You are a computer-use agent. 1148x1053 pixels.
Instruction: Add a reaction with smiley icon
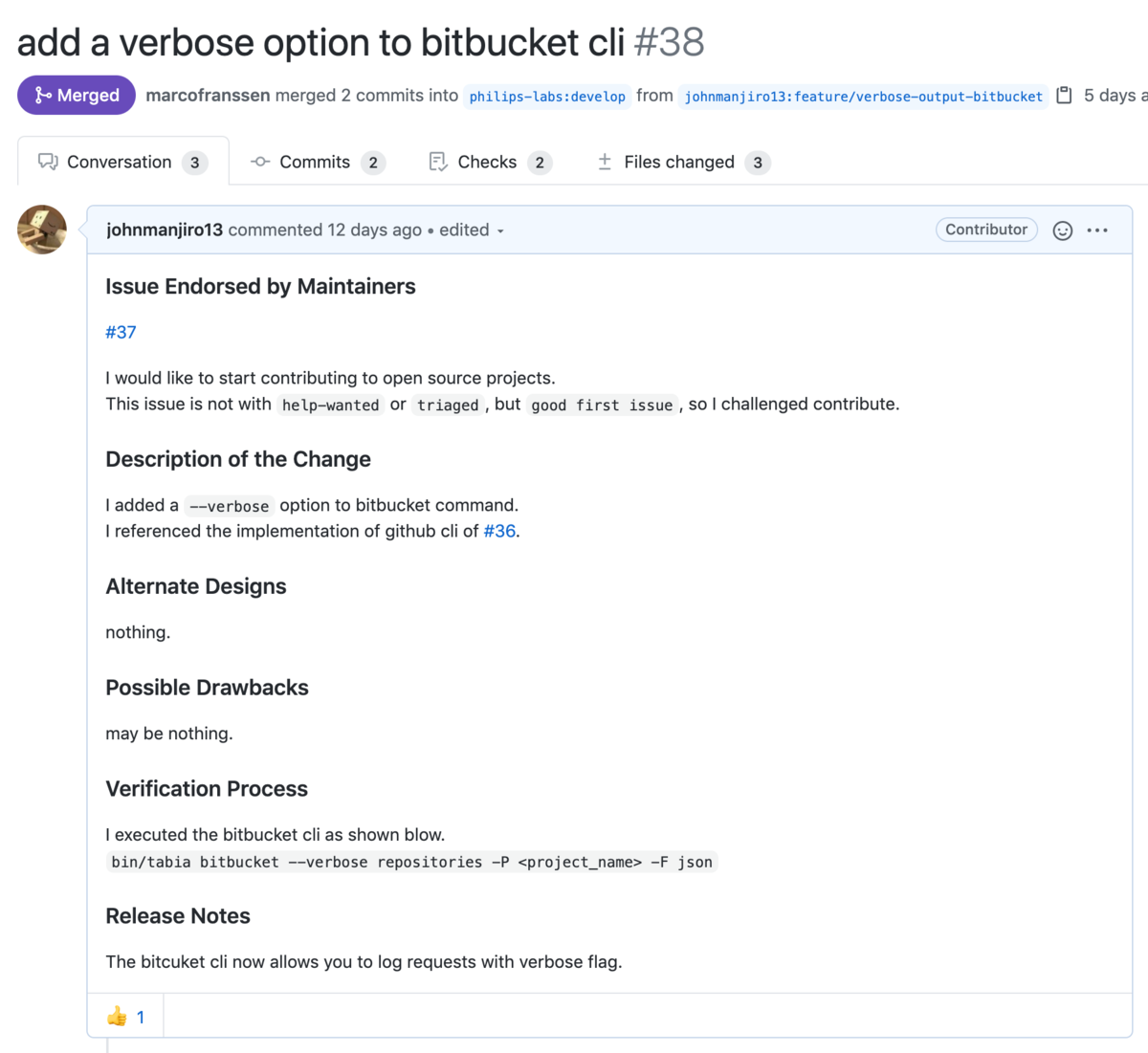click(x=1062, y=230)
